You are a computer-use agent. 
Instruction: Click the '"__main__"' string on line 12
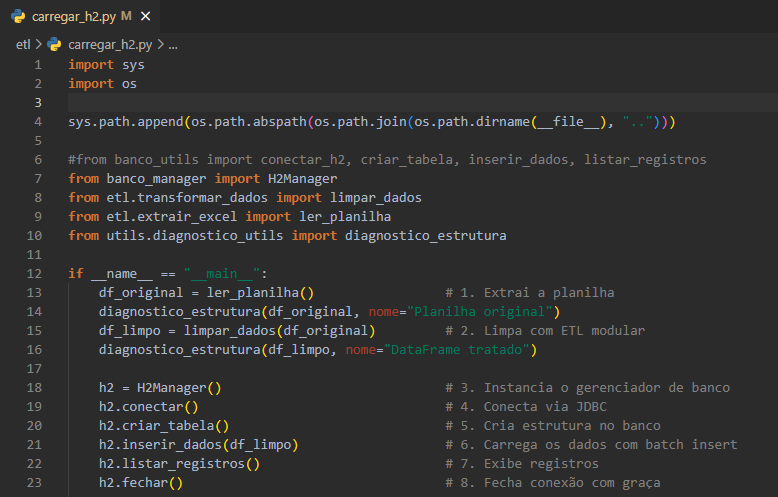(222, 274)
